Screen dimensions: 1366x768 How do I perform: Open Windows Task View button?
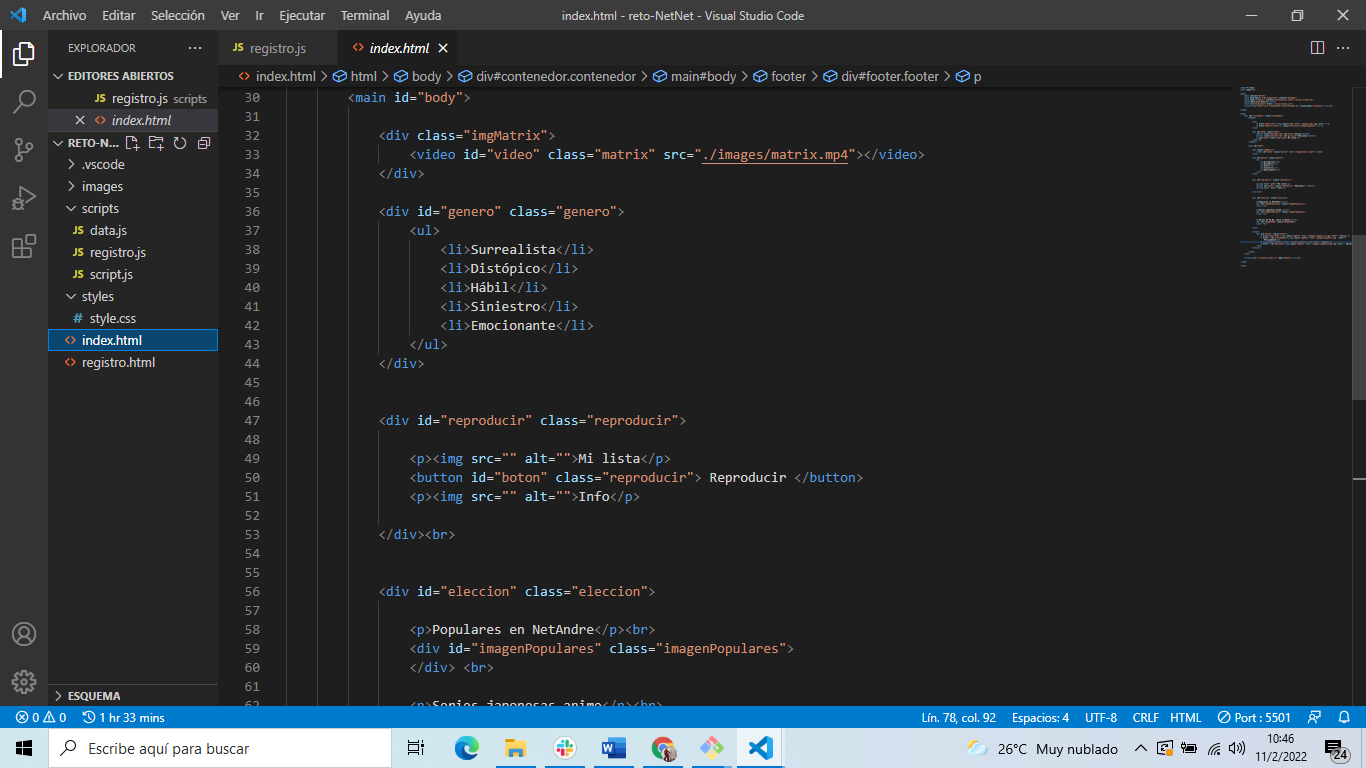416,748
